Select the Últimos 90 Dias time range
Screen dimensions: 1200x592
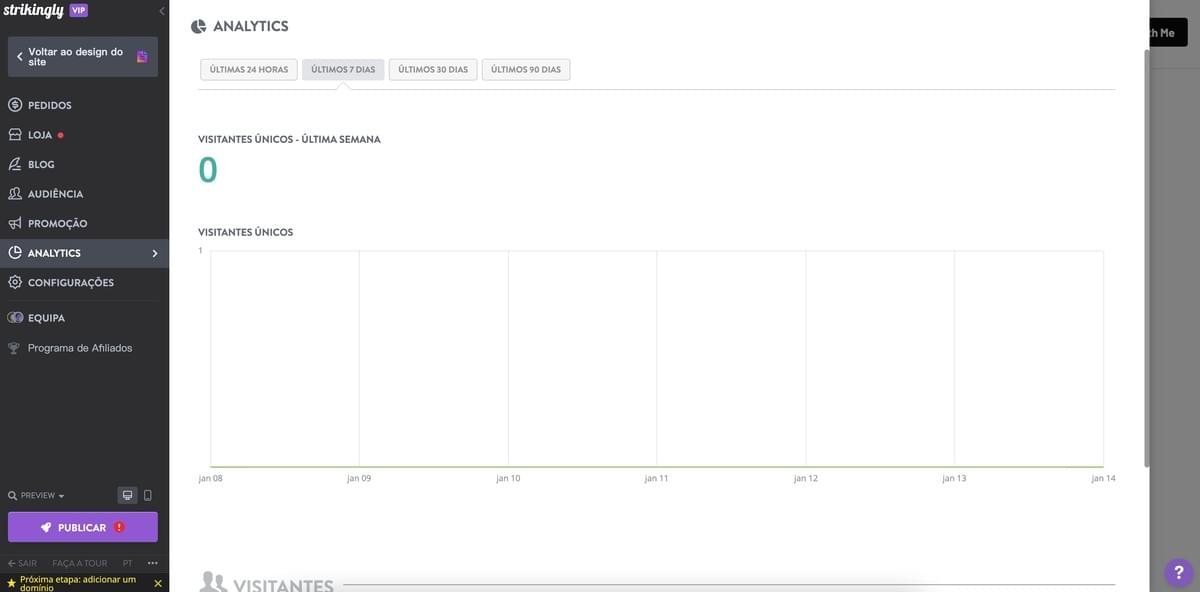(526, 68)
